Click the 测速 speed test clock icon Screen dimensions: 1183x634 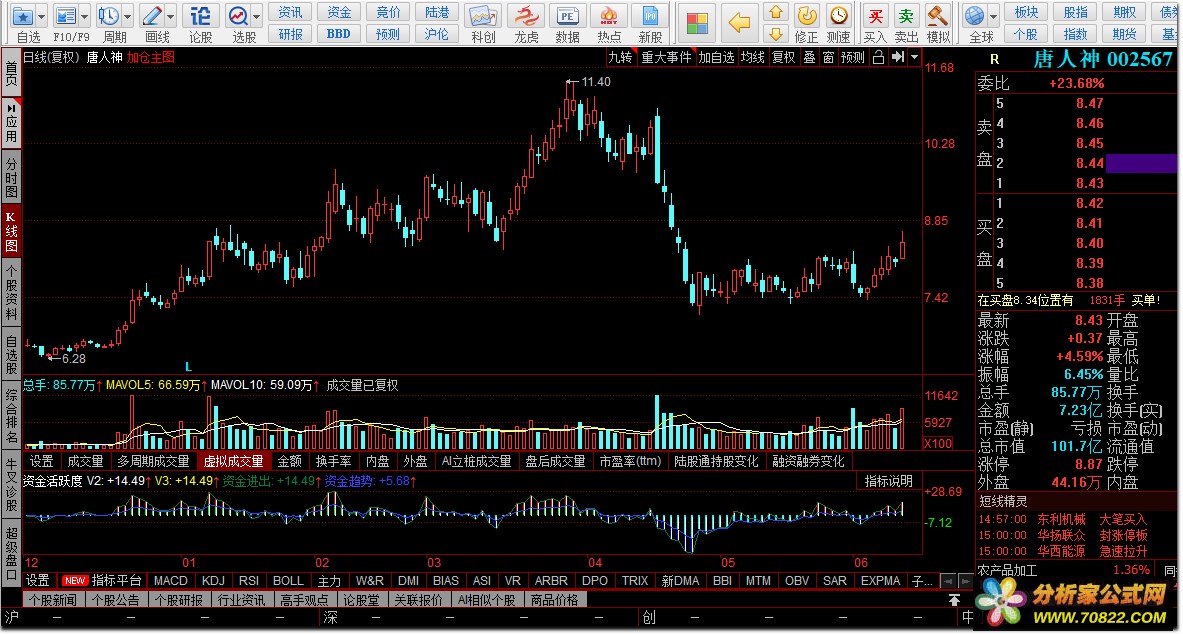coord(837,15)
